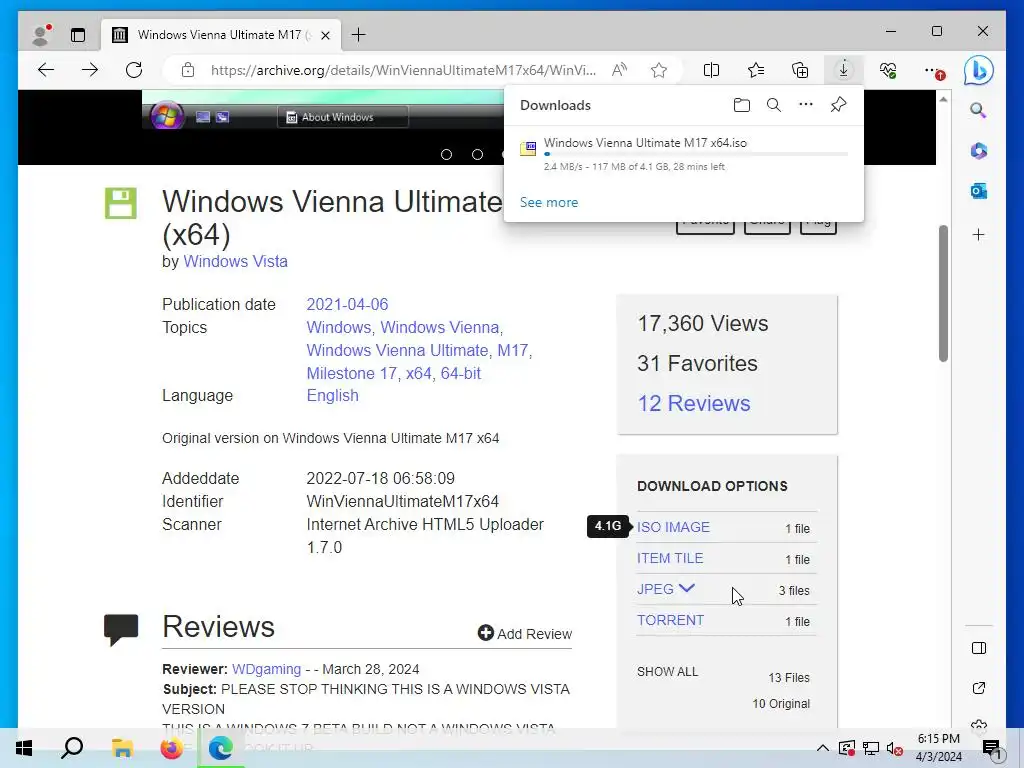Go back to the previous page
The width and height of the screenshot is (1024, 768).
point(46,70)
